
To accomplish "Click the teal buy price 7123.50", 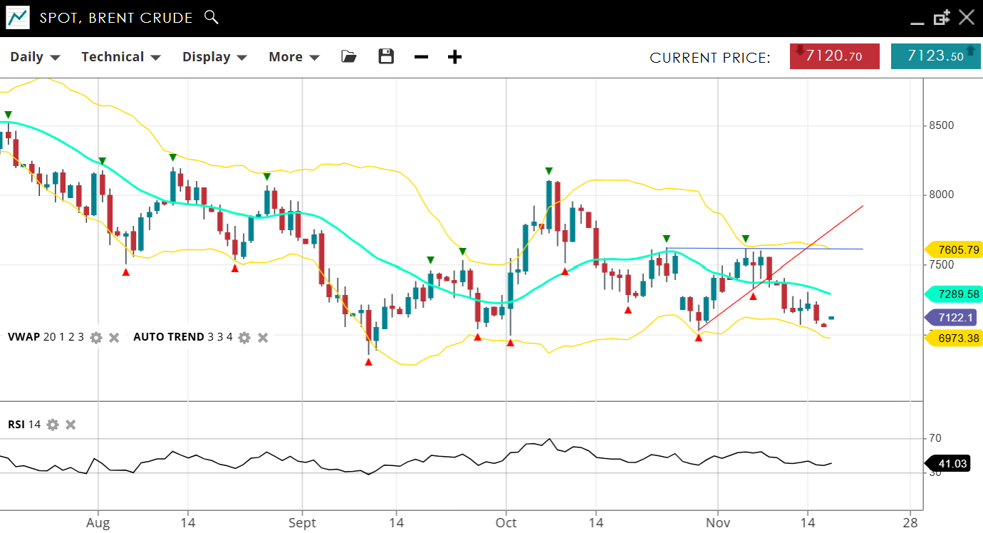I will [935, 57].
